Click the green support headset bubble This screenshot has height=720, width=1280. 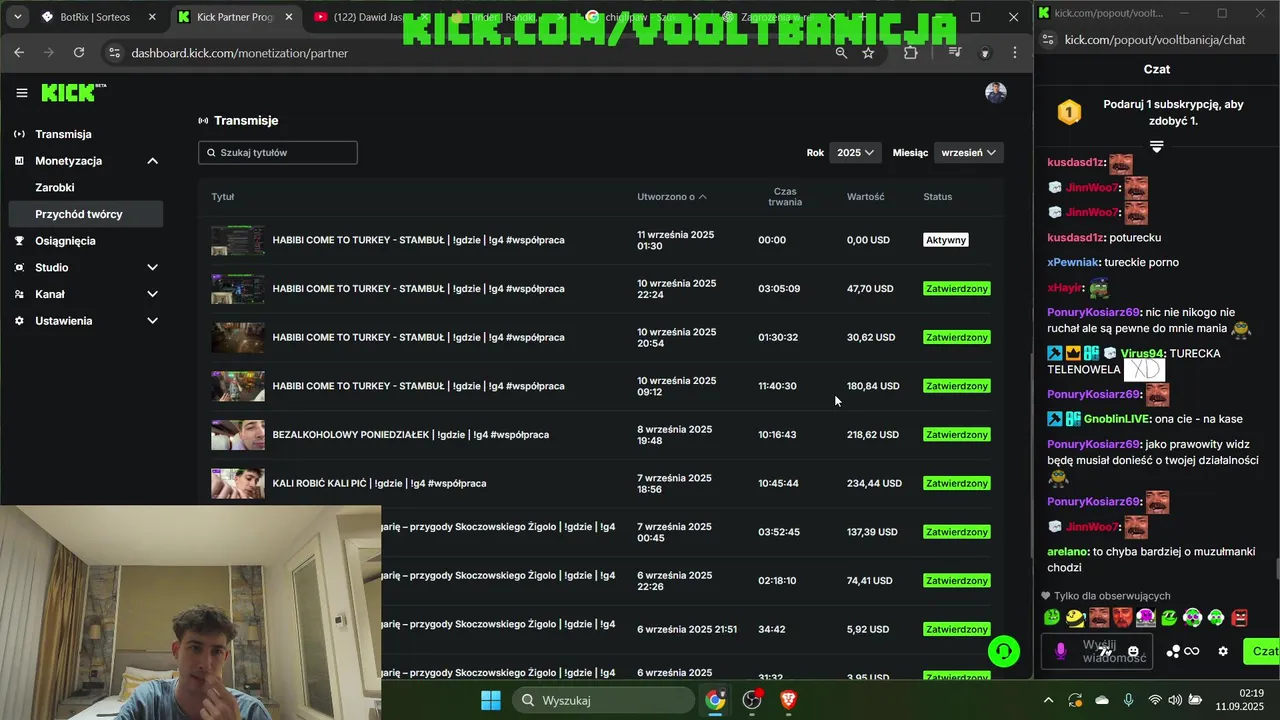pyautogui.click(x=1003, y=652)
